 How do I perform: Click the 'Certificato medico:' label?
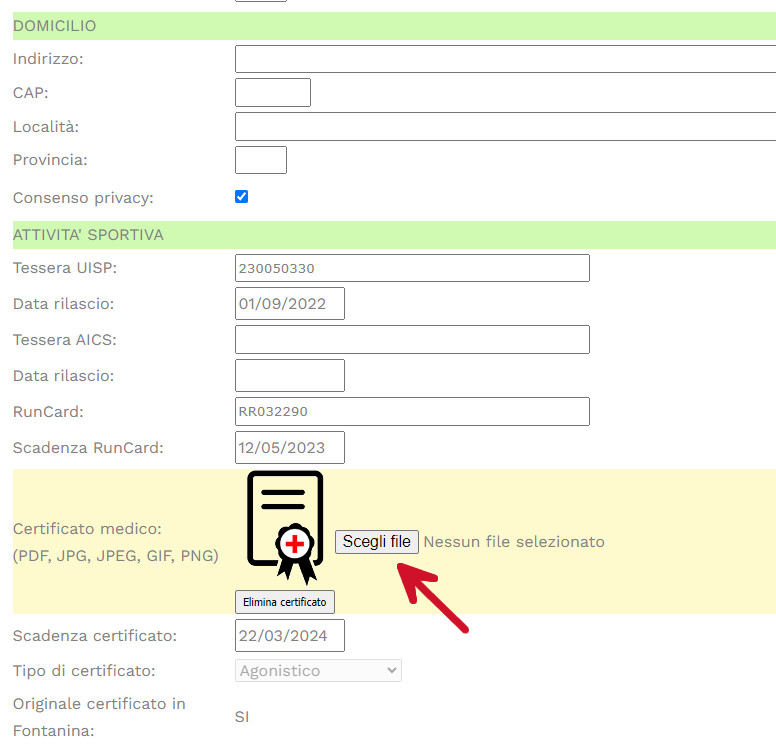tap(87, 529)
